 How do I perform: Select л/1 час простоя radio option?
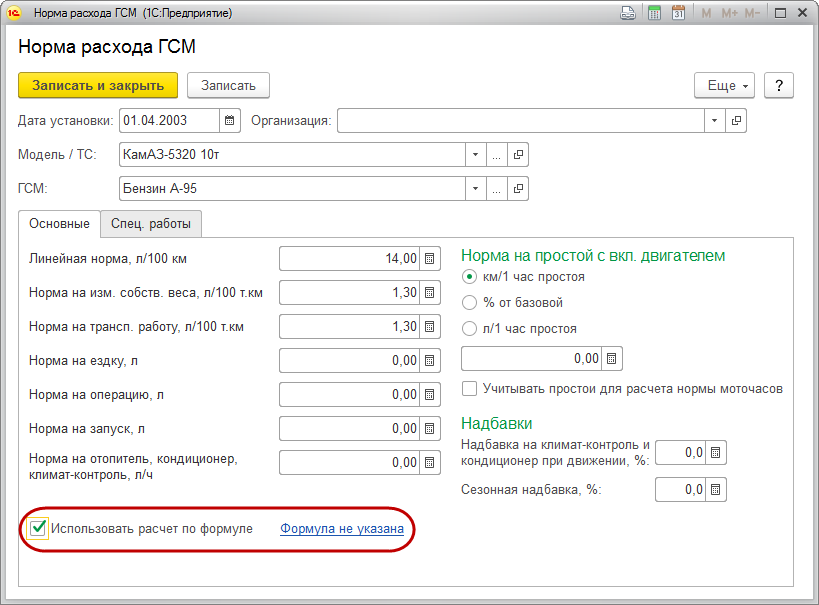click(469, 329)
